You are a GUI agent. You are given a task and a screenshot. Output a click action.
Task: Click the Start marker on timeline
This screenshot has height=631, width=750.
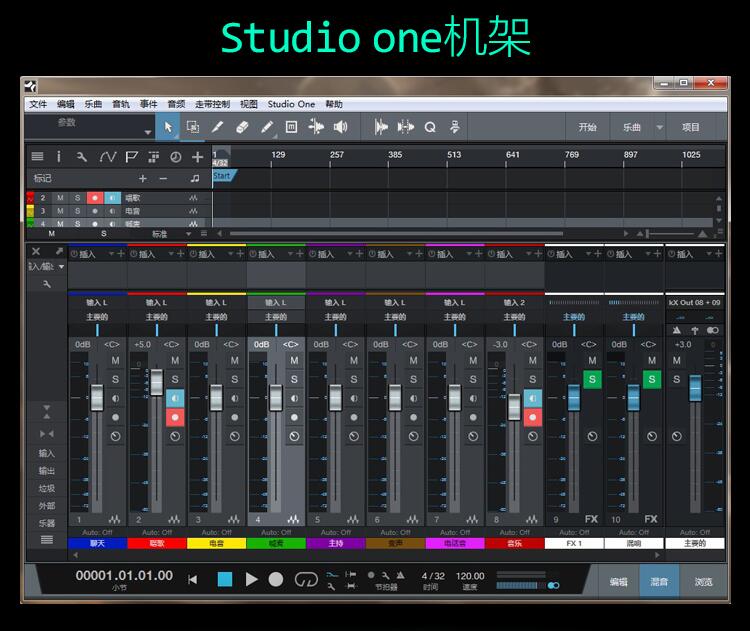pos(222,176)
